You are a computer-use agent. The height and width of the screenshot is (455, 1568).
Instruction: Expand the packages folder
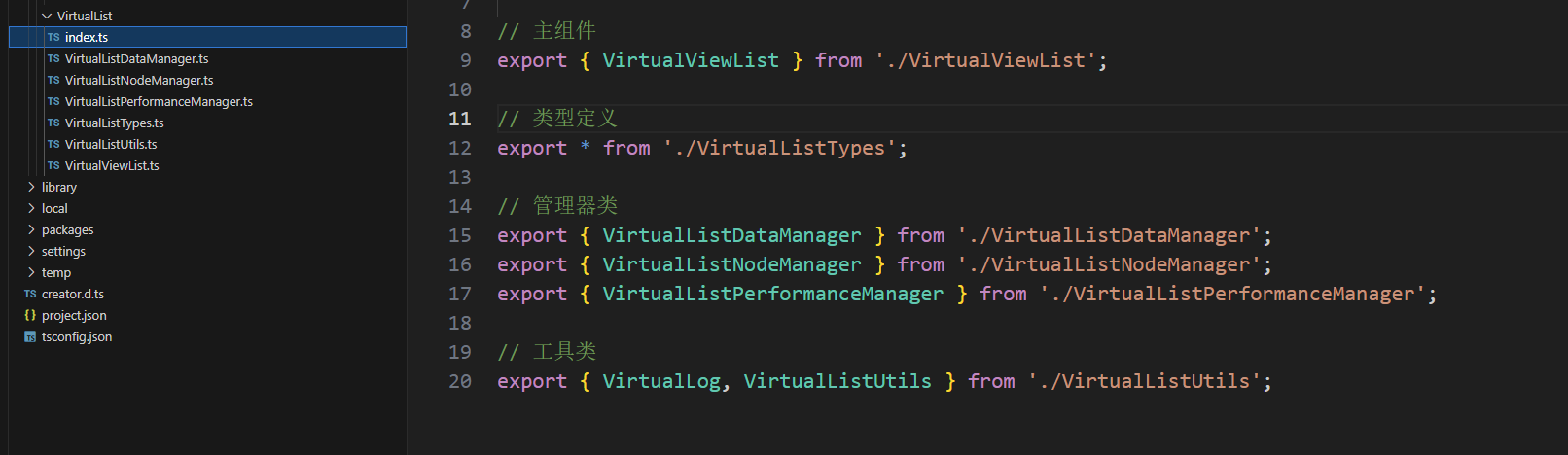click(x=31, y=229)
